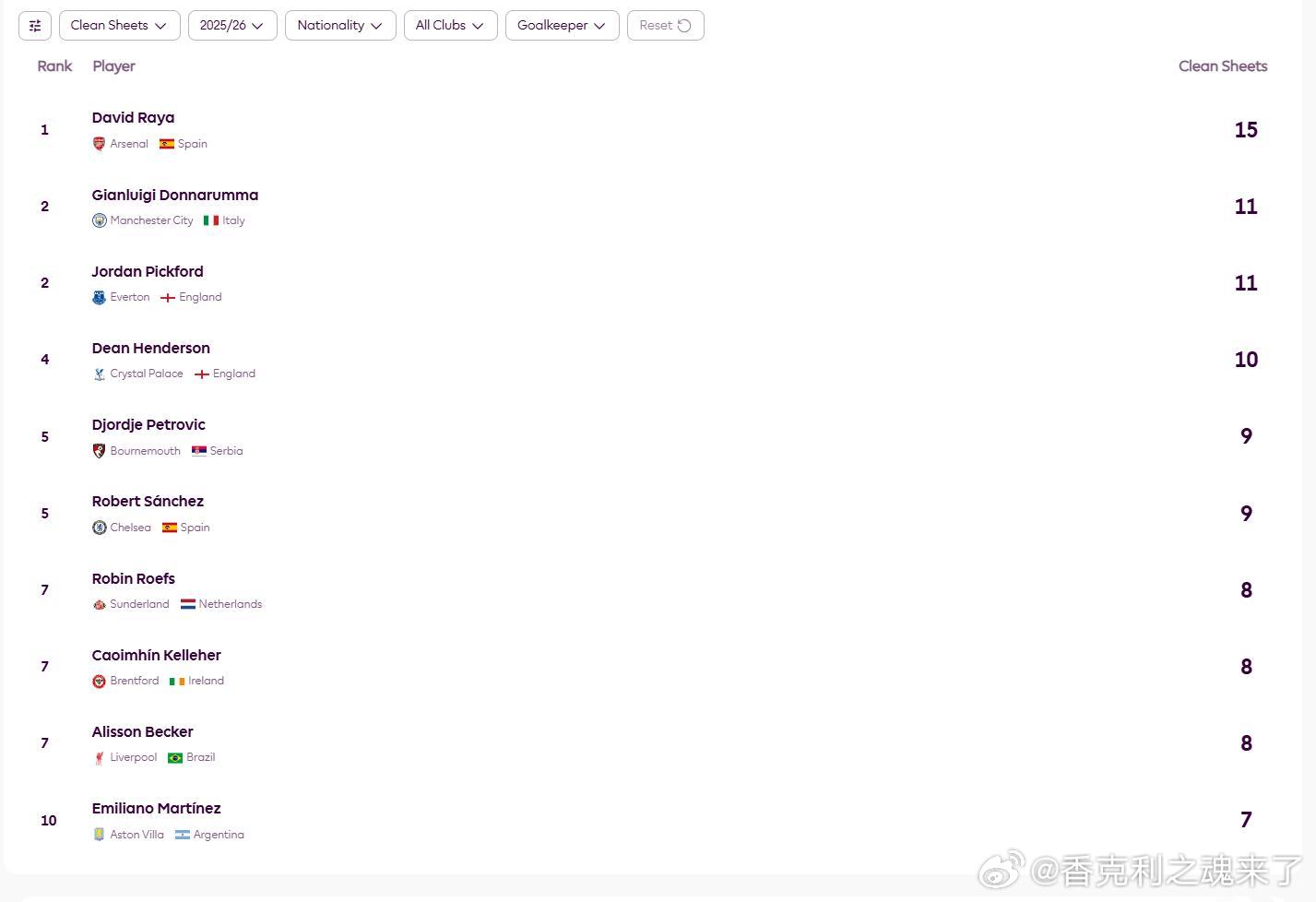This screenshot has width=1316, height=902.
Task: Click the Ireland nationality label
Action: point(207,681)
